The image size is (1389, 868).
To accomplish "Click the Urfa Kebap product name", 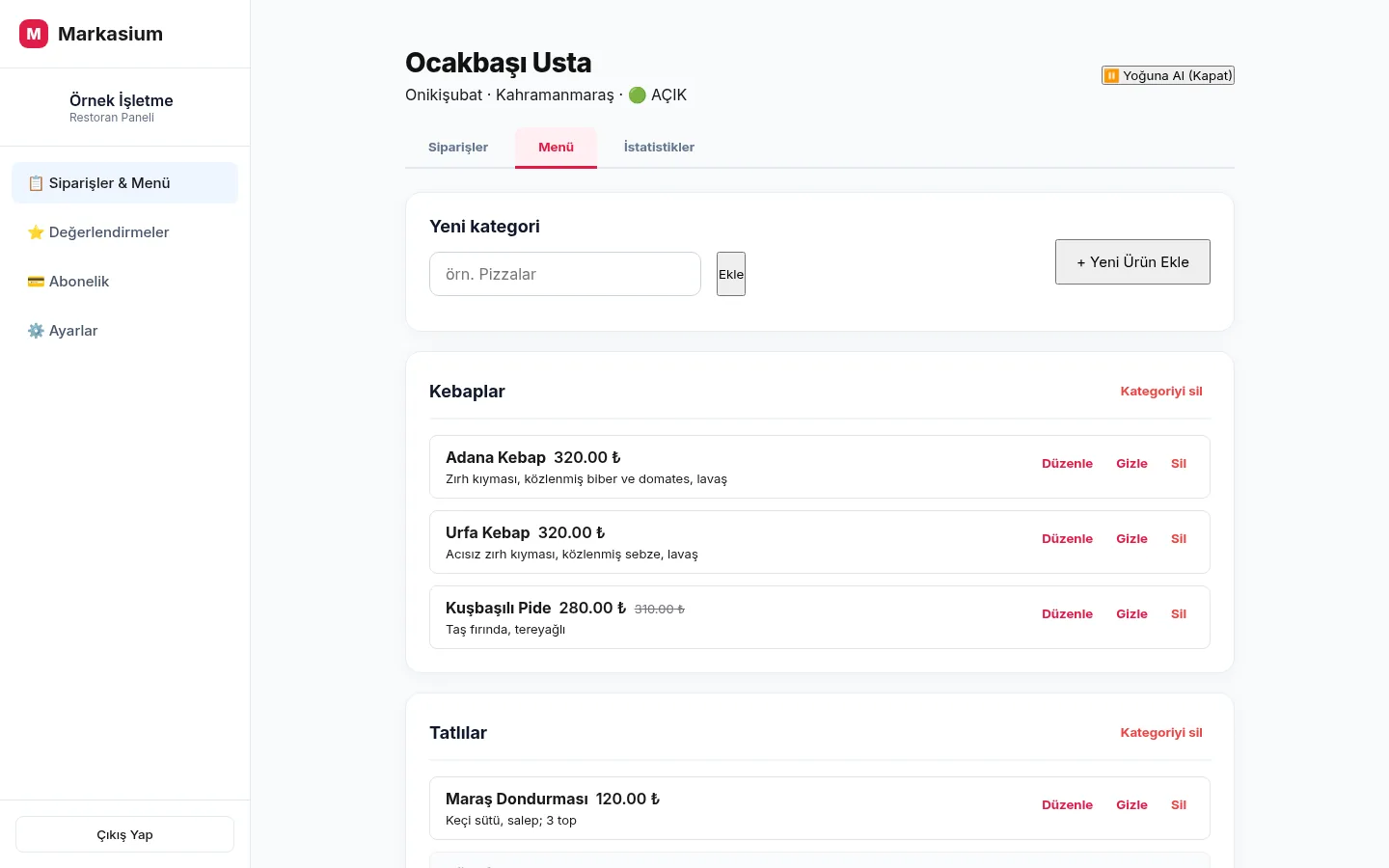I will pyautogui.click(x=488, y=533).
